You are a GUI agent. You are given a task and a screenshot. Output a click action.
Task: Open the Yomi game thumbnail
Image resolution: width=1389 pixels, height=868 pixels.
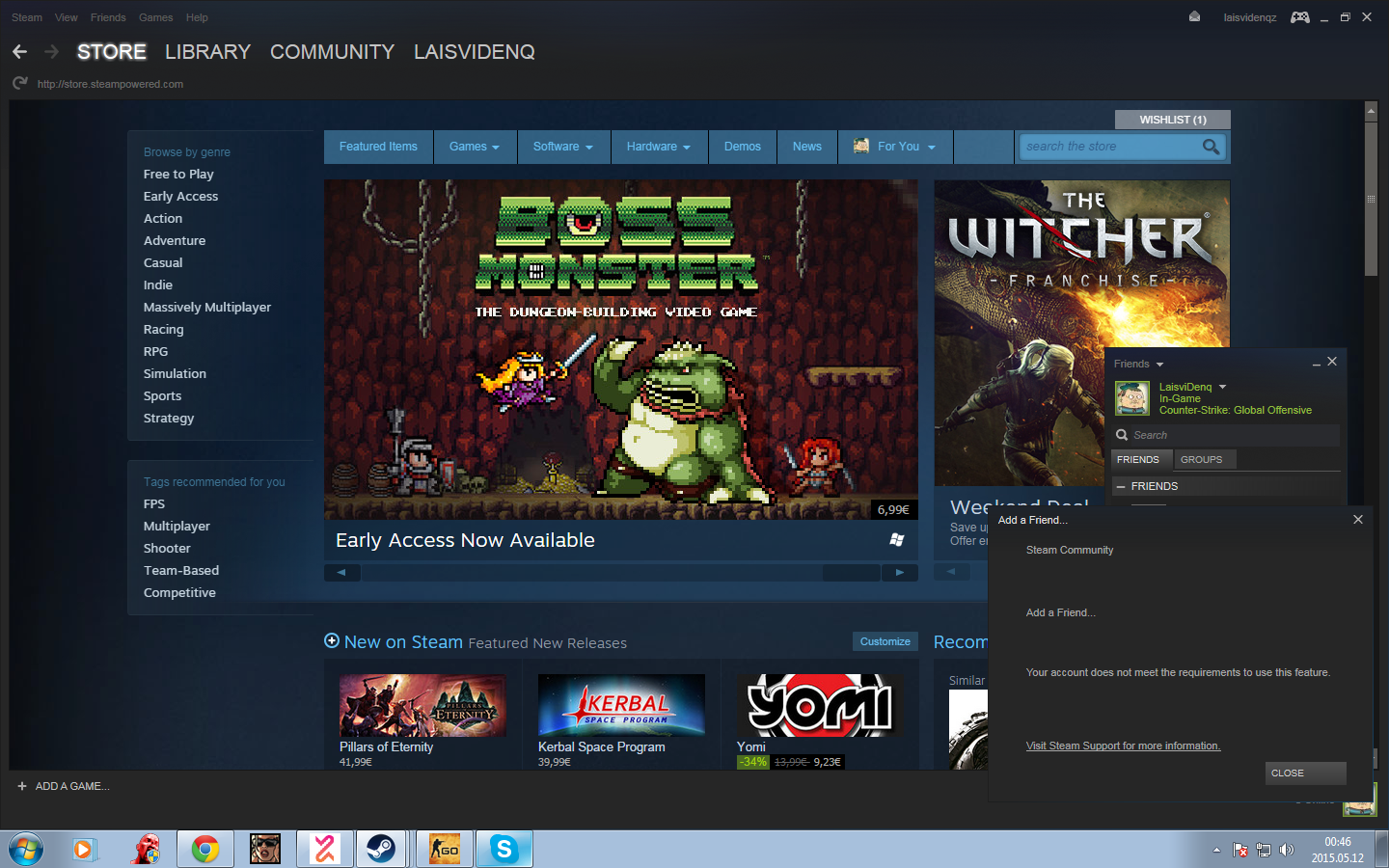[820, 705]
